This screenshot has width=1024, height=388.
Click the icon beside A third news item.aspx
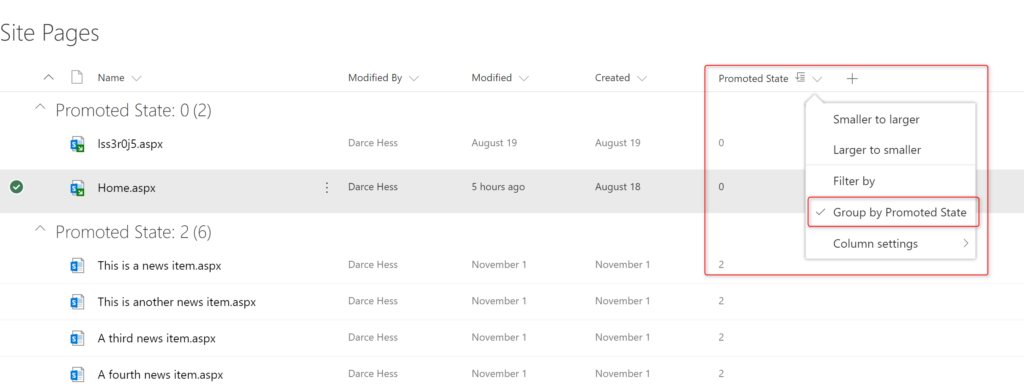coord(78,338)
